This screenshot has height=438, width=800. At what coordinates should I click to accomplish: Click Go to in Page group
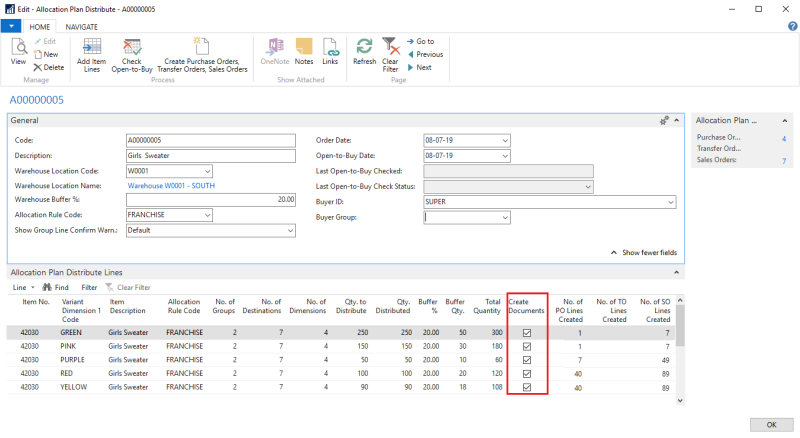[x=420, y=41]
